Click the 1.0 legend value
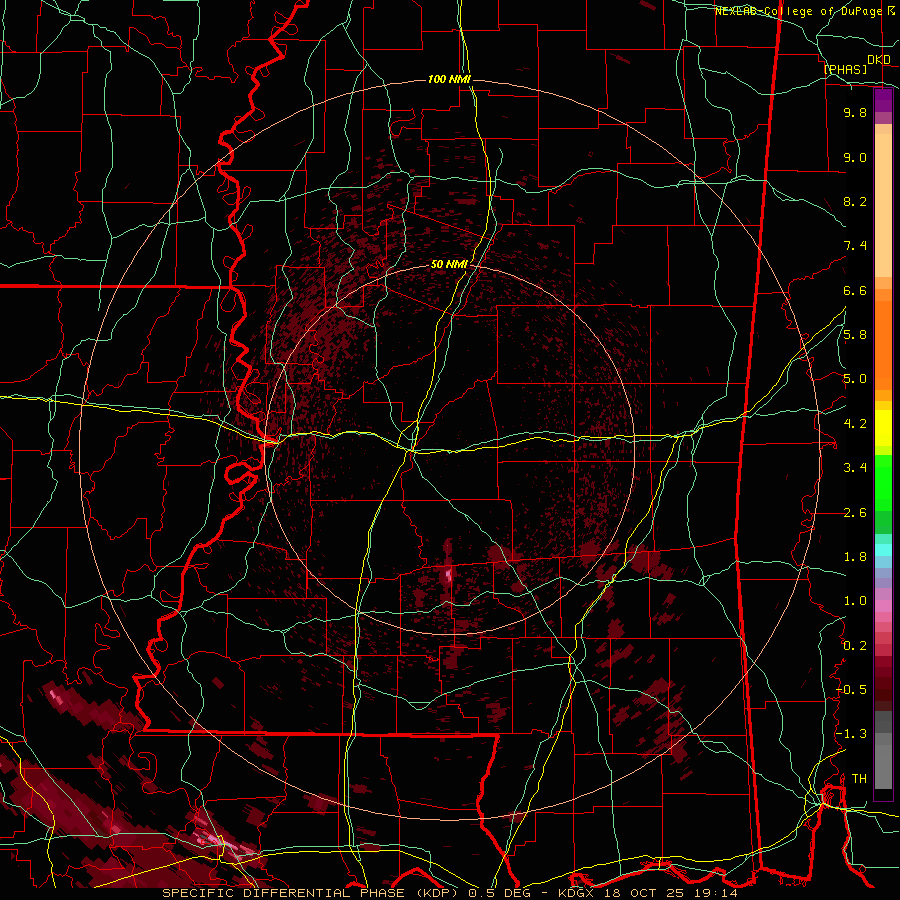The width and height of the screenshot is (900, 900). 855,601
